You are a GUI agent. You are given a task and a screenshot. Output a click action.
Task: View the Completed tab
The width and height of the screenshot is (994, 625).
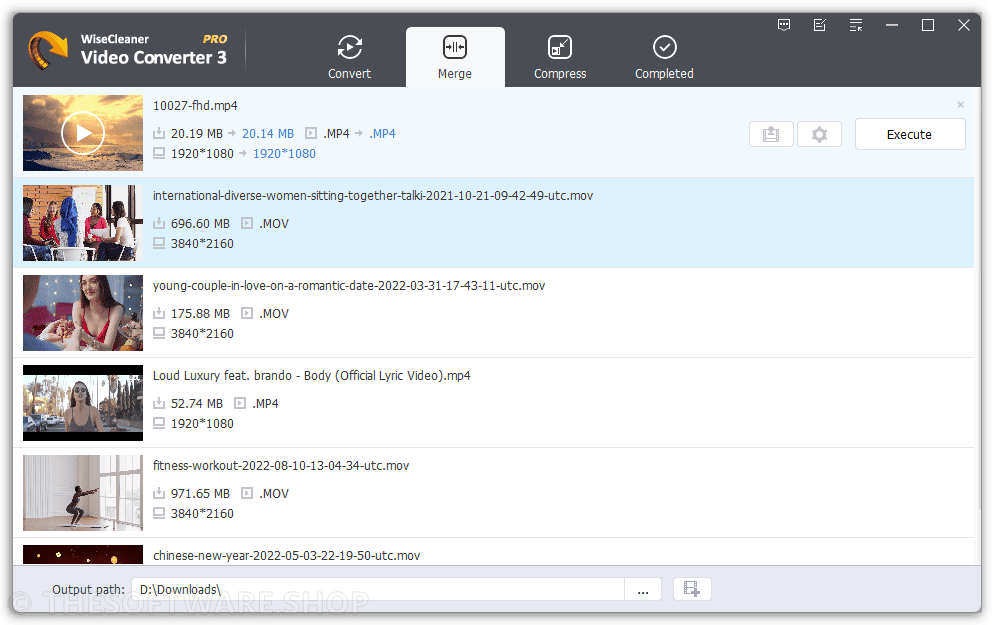pyautogui.click(x=664, y=57)
